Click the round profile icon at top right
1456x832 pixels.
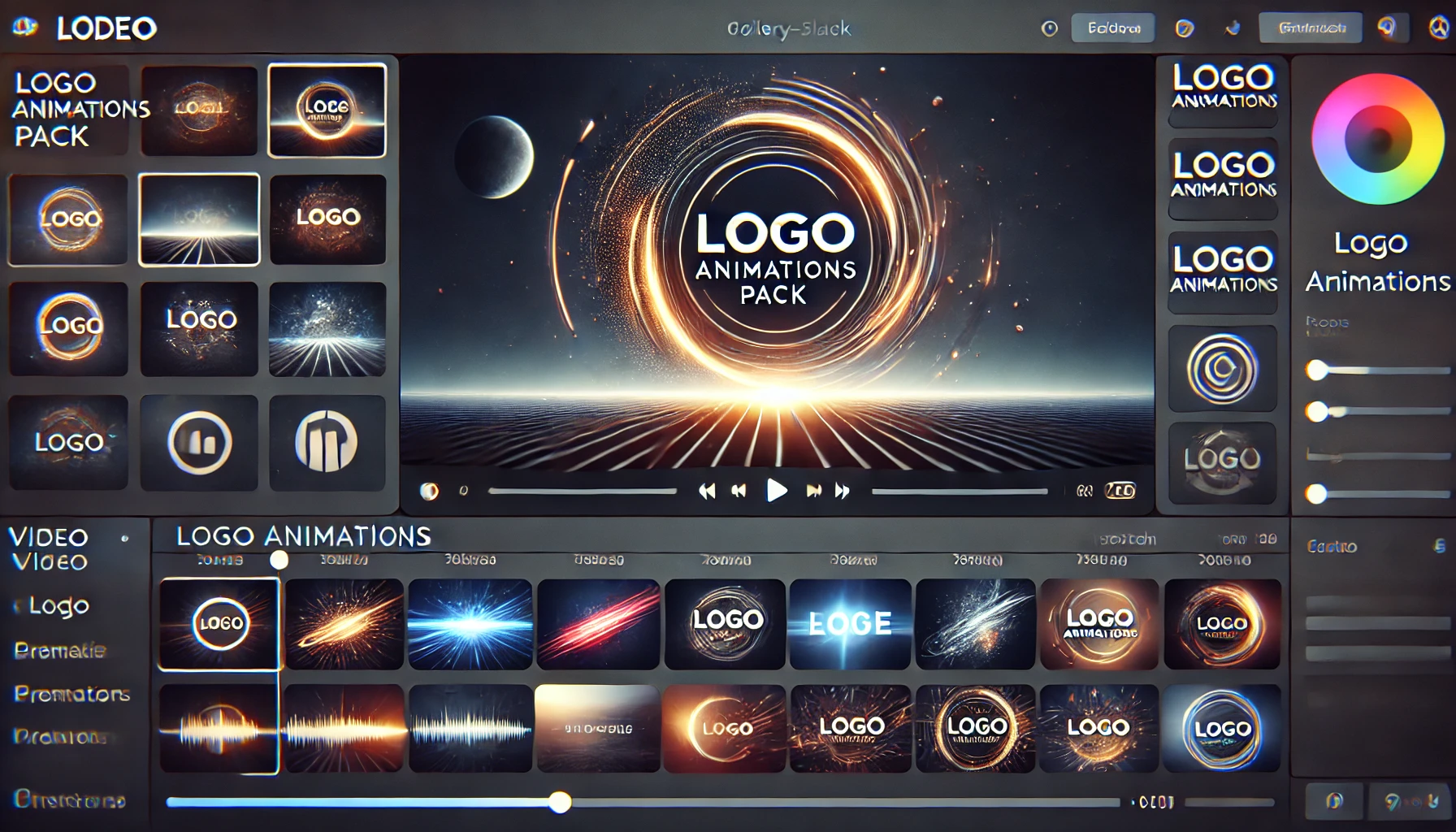click(x=1439, y=28)
